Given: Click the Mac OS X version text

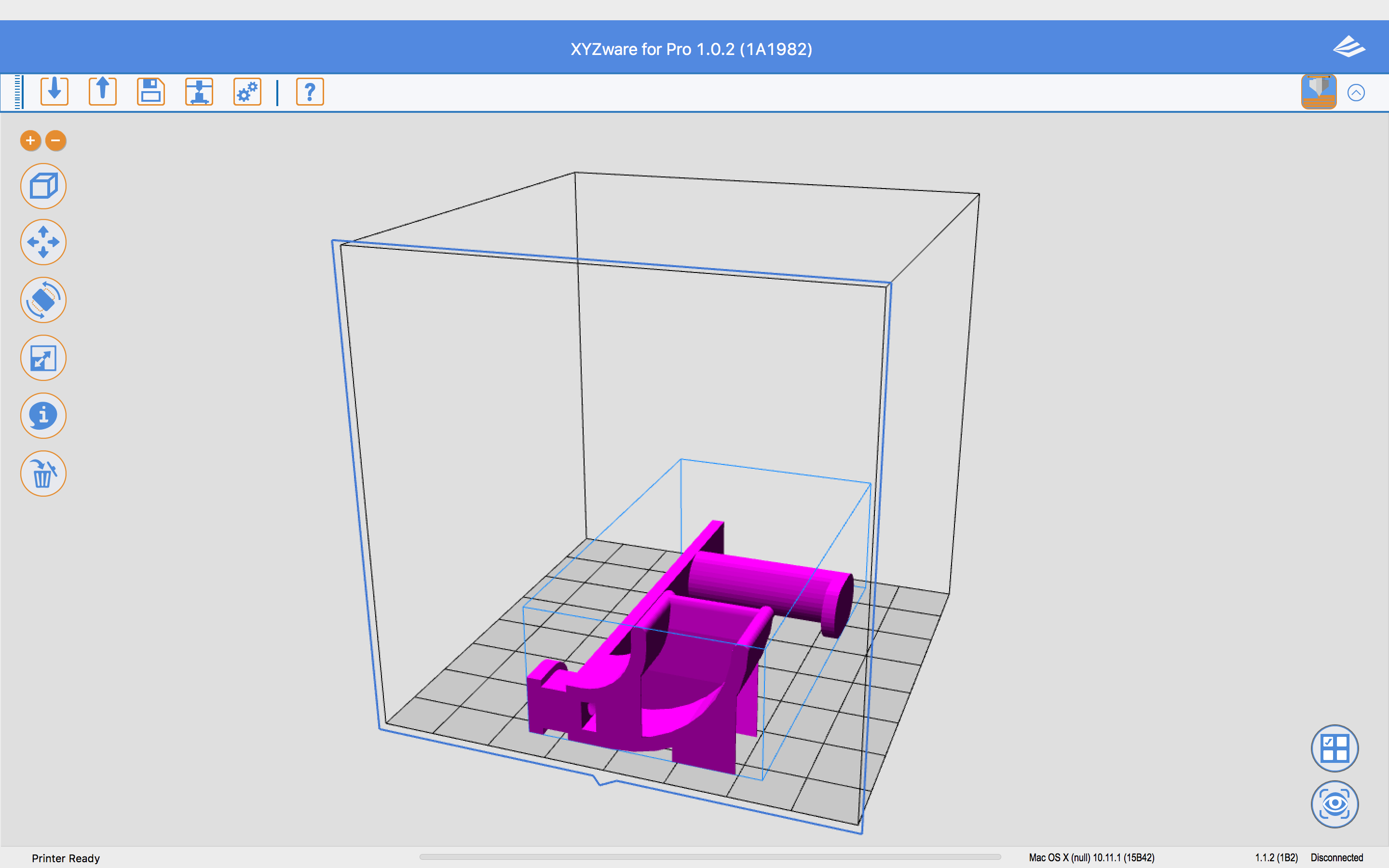Looking at the screenshot, I should 1092,858.
